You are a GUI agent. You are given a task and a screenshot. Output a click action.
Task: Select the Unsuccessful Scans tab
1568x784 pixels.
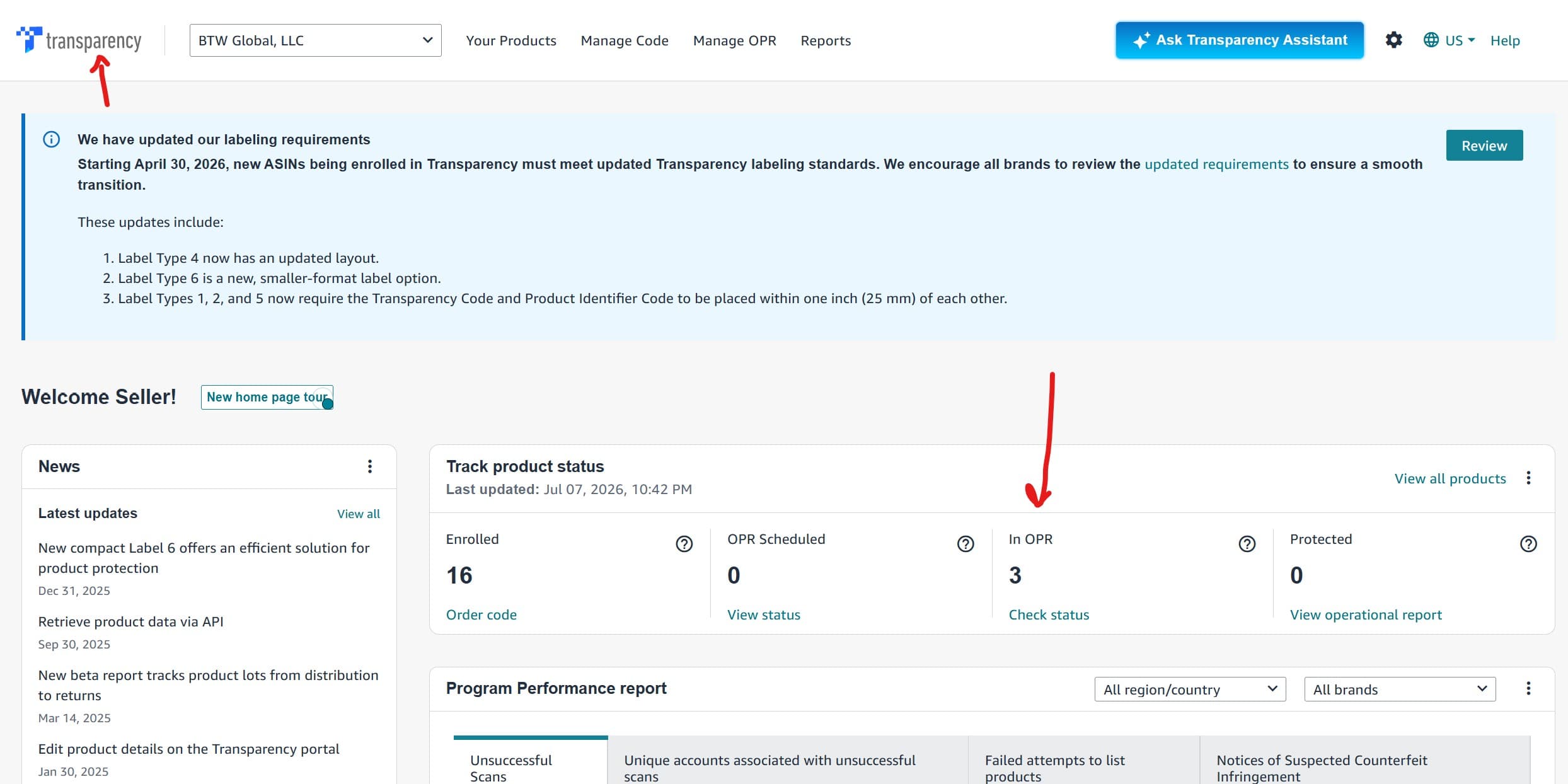coord(531,761)
